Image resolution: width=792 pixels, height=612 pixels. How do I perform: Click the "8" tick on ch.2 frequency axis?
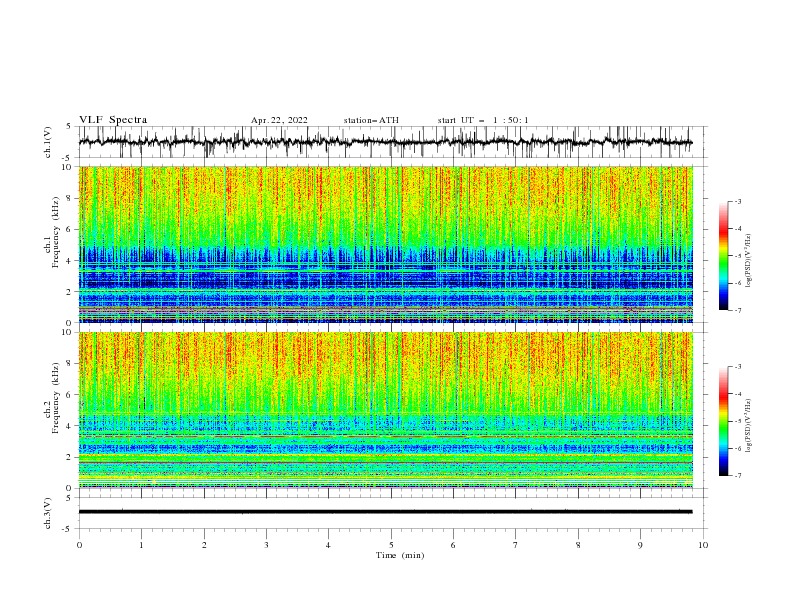click(x=69, y=364)
